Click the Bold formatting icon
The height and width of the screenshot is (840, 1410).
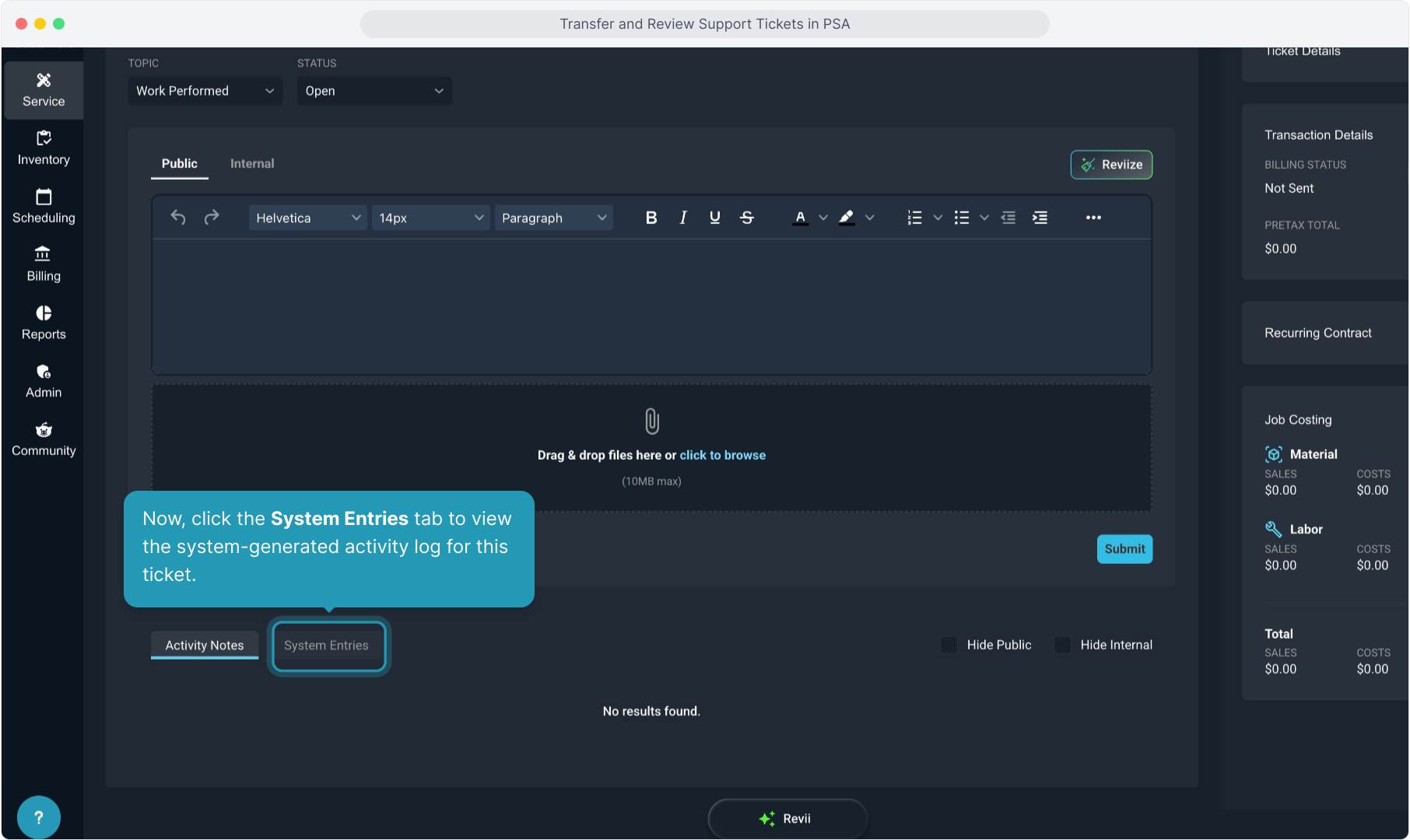651,218
